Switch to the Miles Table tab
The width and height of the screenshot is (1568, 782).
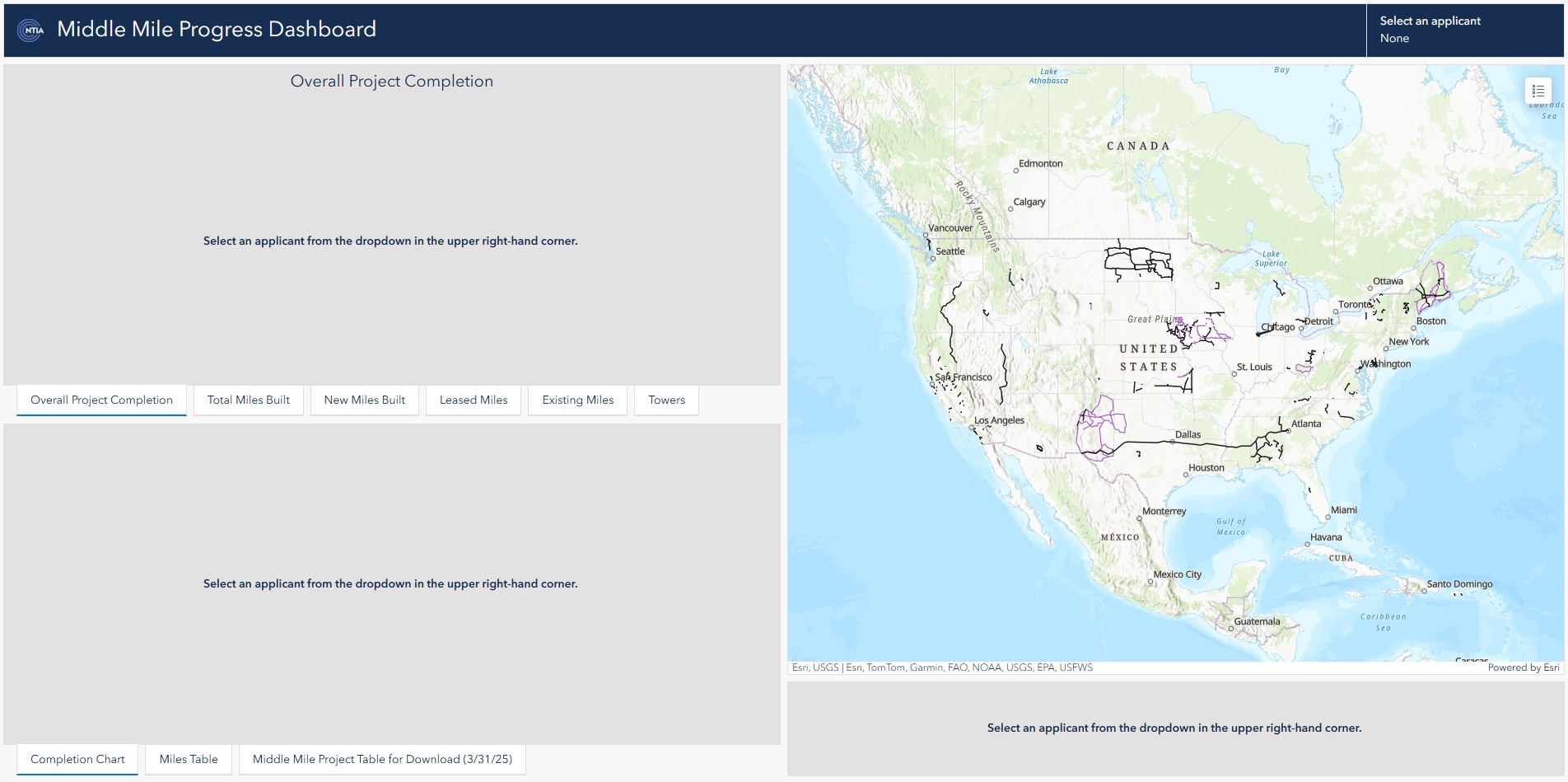pos(188,759)
